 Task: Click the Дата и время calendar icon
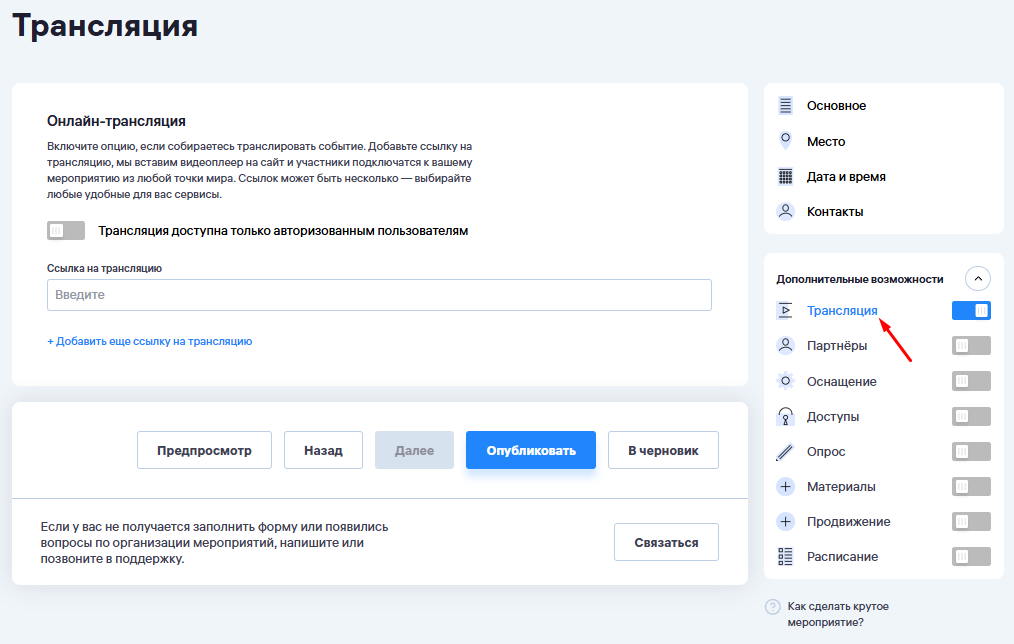tap(785, 177)
